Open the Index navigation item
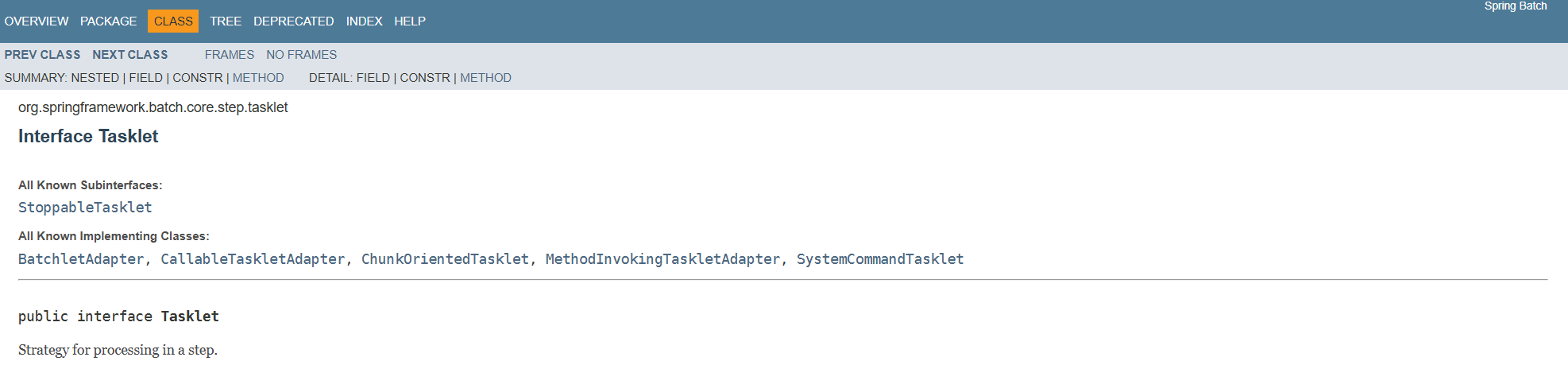Screen dimensions: 1568x365 coord(364,21)
